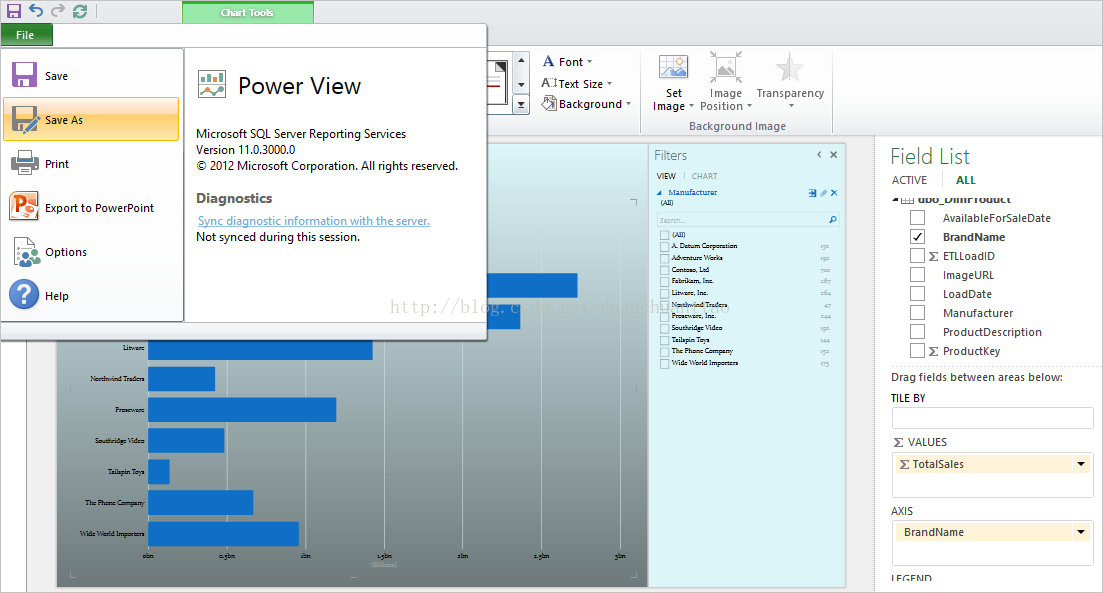Collapse the dbo_DimProduct table tree node
This screenshot has width=1103, height=593.
pyautogui.click(x=895, y=200)
